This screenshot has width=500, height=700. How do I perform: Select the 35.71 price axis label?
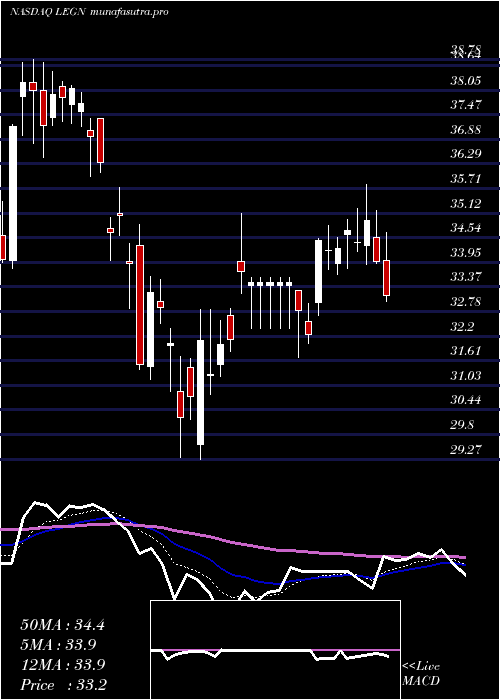[466, 179]
